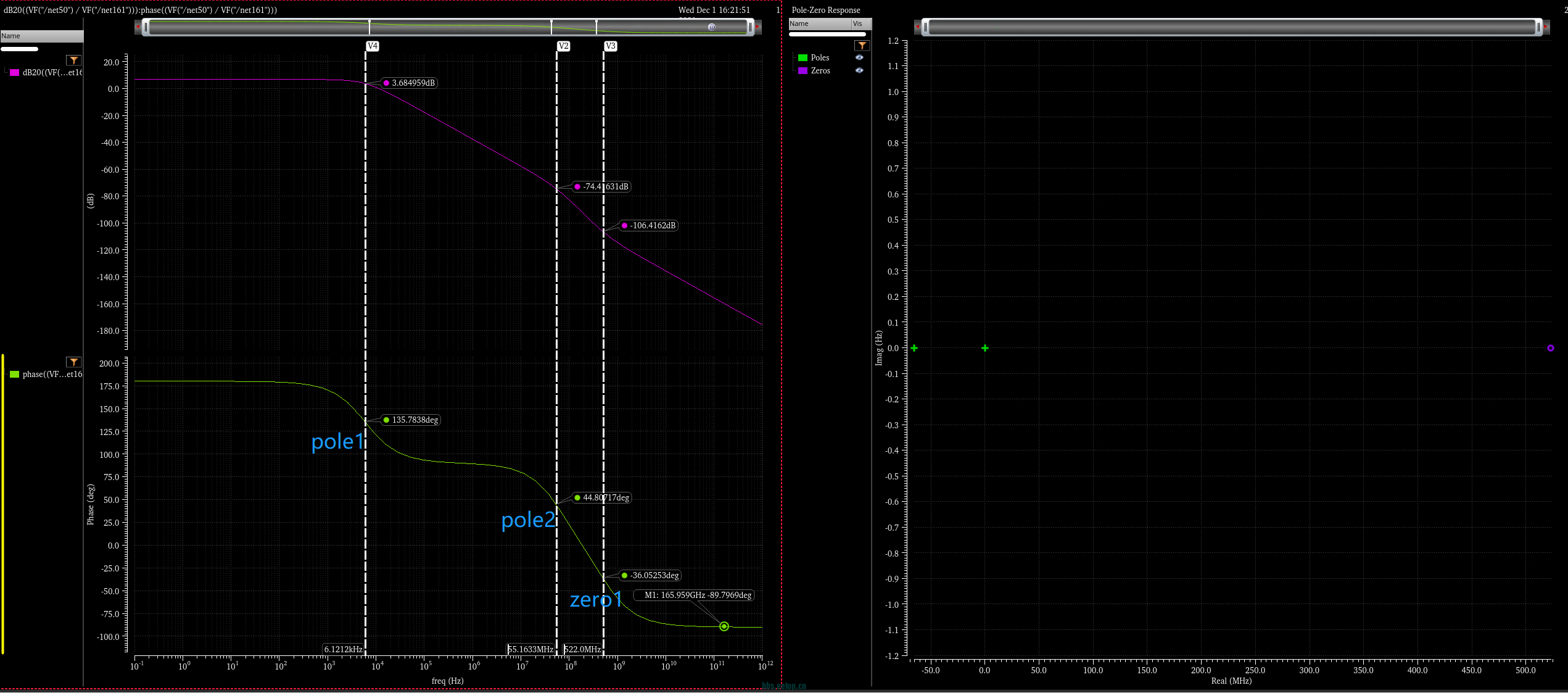Click the freq (Hz) axis label

[447, 681]
